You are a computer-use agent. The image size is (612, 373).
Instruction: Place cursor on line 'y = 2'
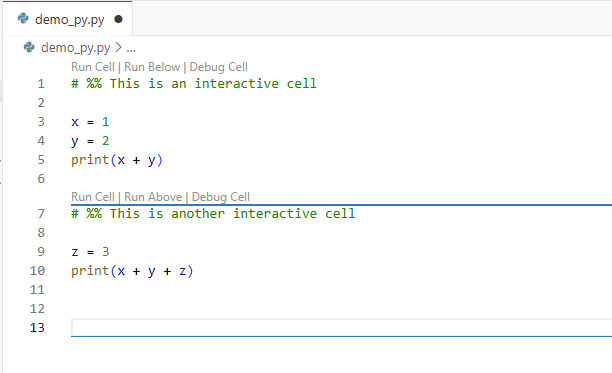[90, 141]
